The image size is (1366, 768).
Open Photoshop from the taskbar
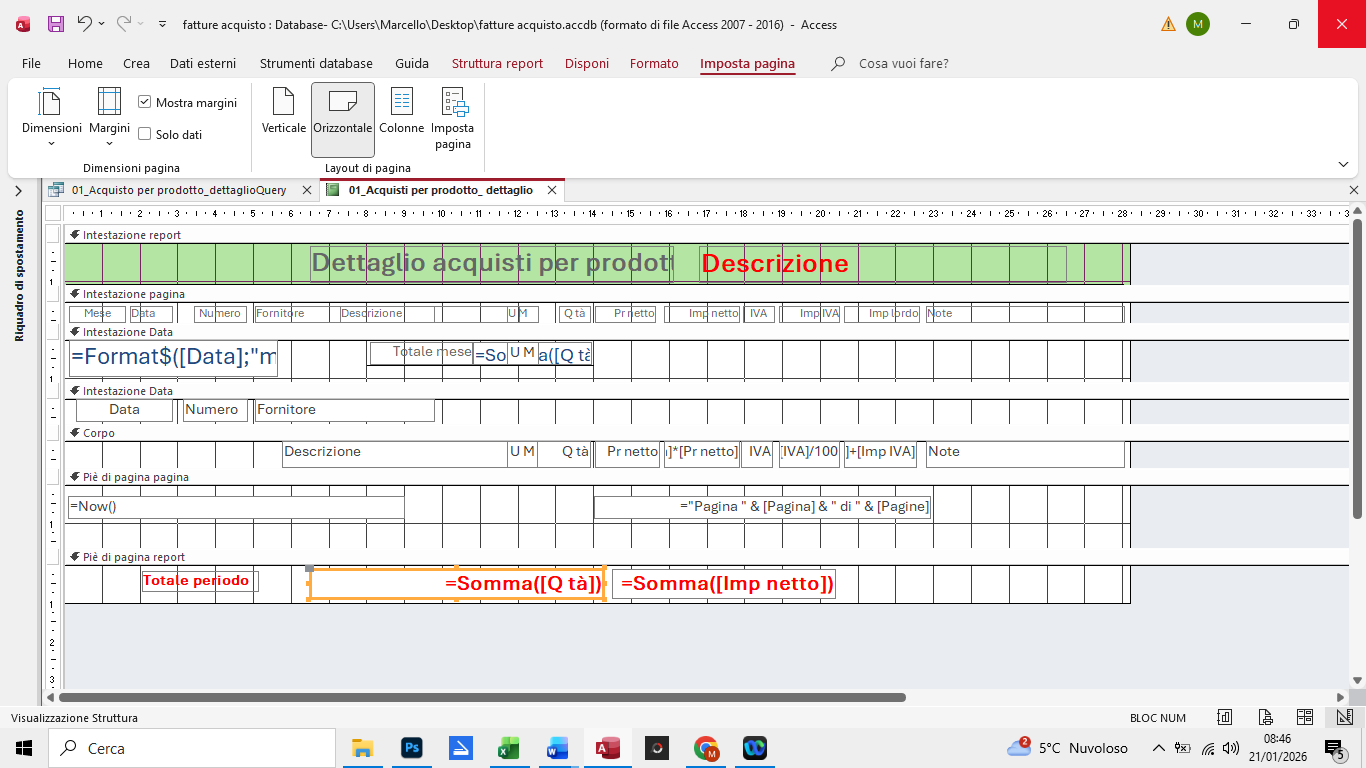pos(411,748)
